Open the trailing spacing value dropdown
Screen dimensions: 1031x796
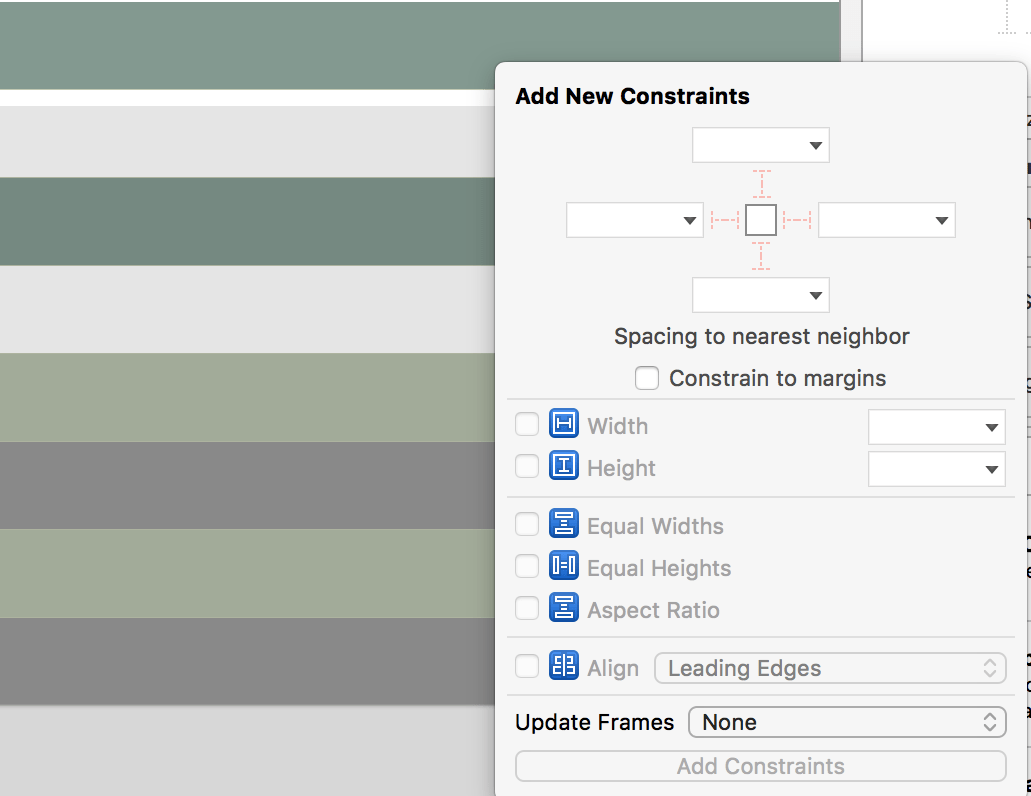click(x=886, y=220)
